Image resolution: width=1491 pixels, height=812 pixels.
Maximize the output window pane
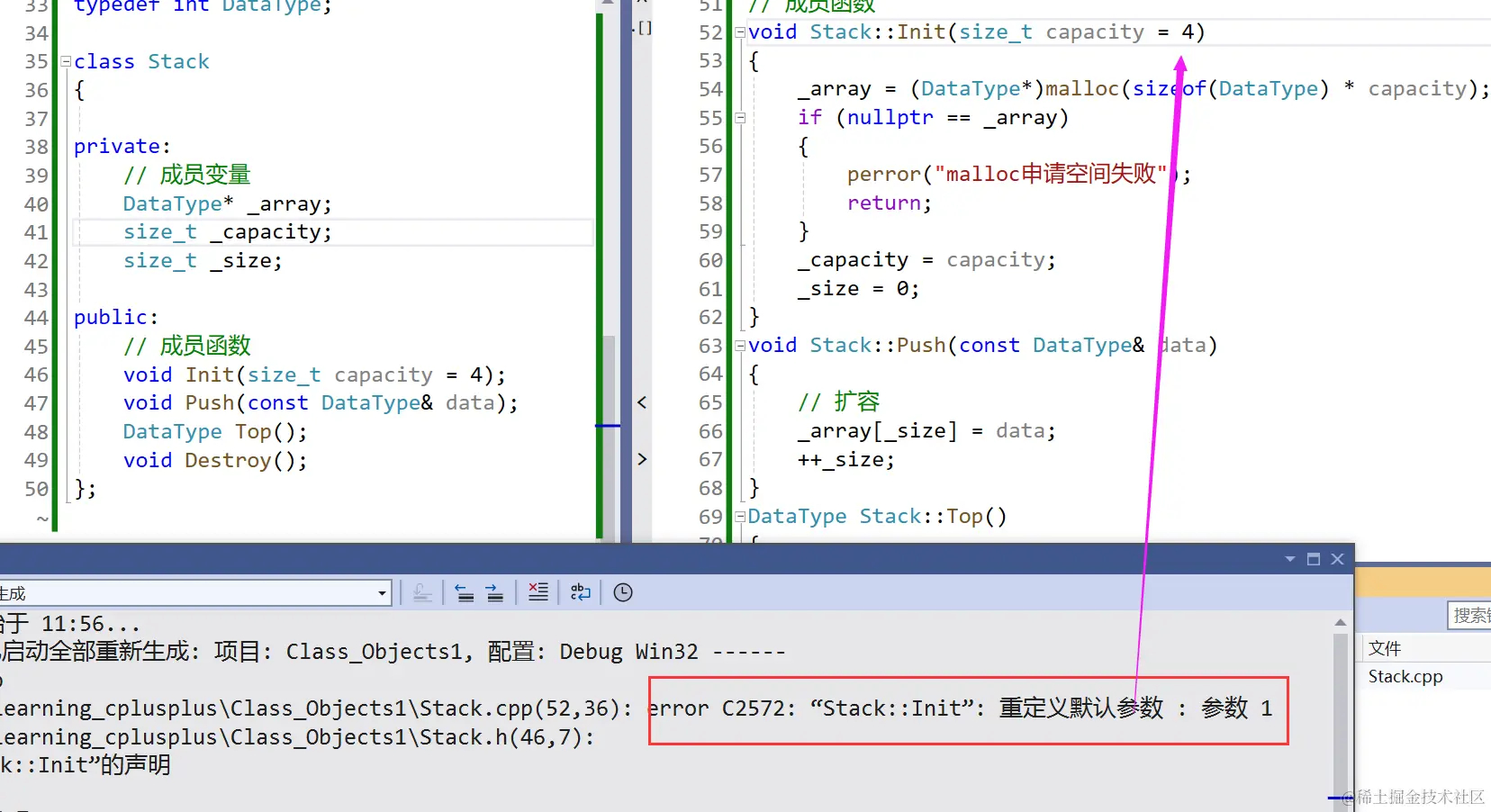[1314, 559]
